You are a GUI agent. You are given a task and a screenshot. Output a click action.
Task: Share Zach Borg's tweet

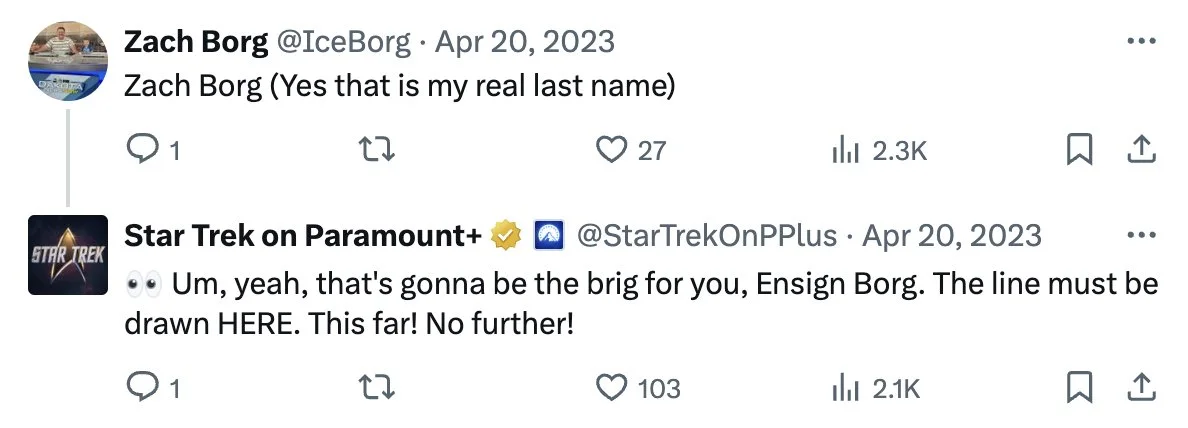pos(1140,150)
